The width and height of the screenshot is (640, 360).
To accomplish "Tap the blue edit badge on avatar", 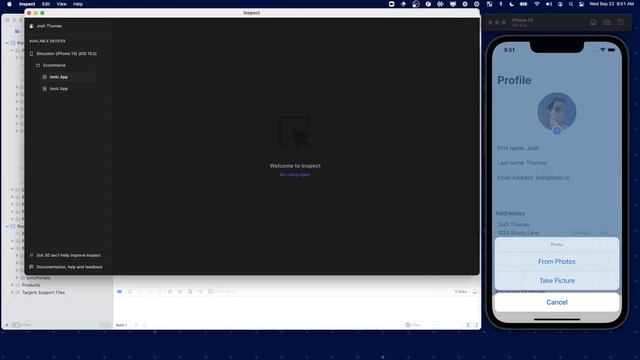I will (x=557, y=131).
